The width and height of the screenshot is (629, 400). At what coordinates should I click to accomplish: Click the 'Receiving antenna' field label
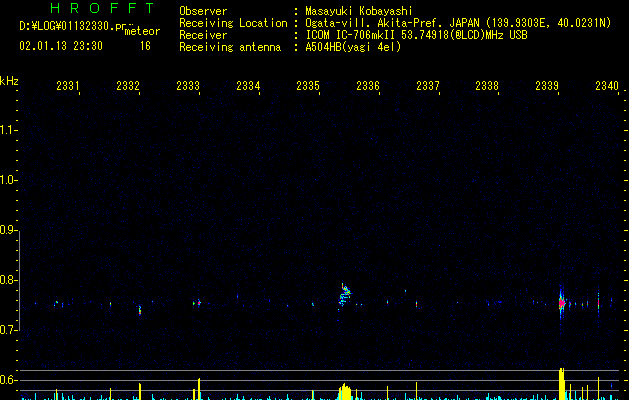click(230, 47)
